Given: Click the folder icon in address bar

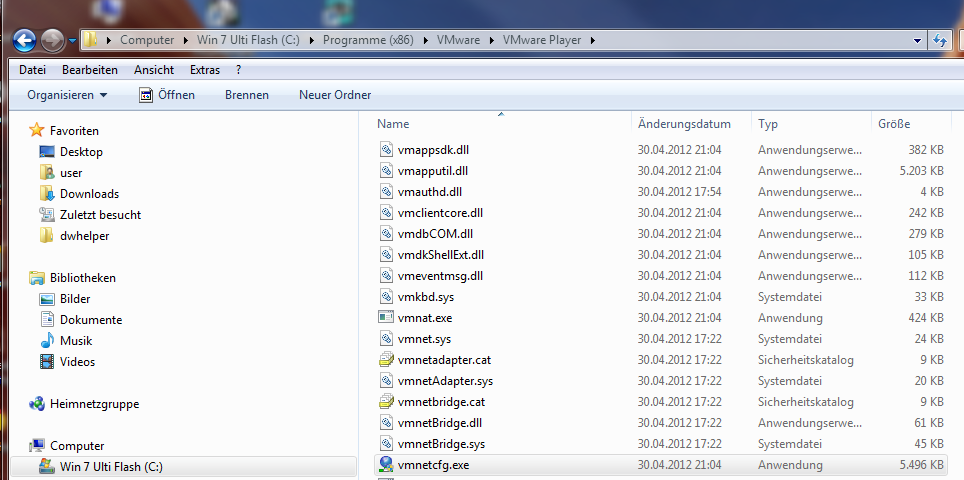Looking at the screenshot, I should click(x=90, y=40).
